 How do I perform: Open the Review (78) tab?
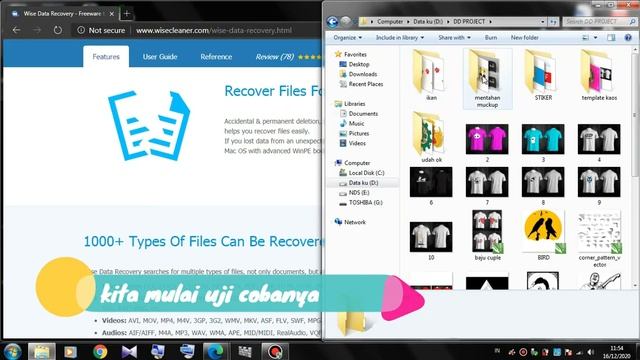pyautogui.click(x=274, y=57)
